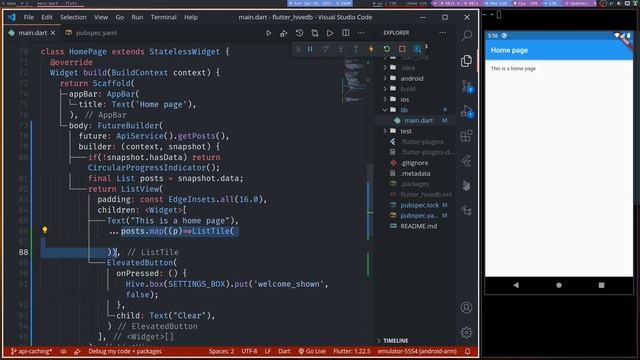
Task: Collapse the lib folder
Action: 414,110
